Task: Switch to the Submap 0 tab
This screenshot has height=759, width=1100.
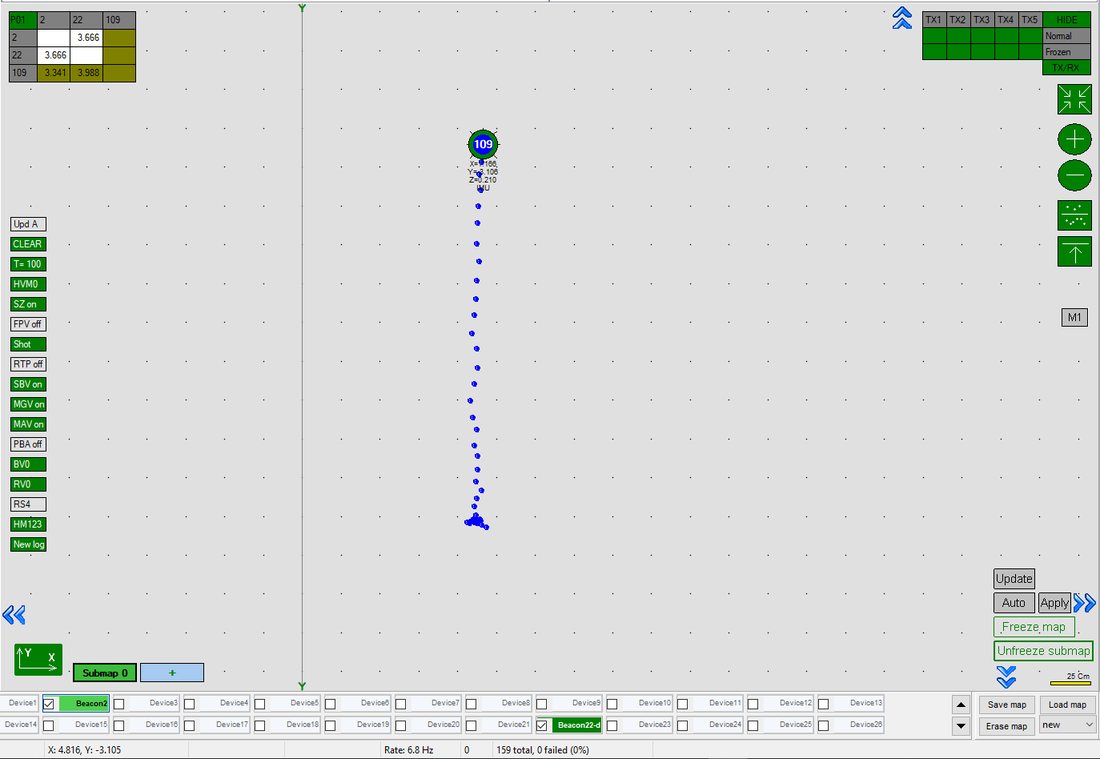Action: click(105, 673)
